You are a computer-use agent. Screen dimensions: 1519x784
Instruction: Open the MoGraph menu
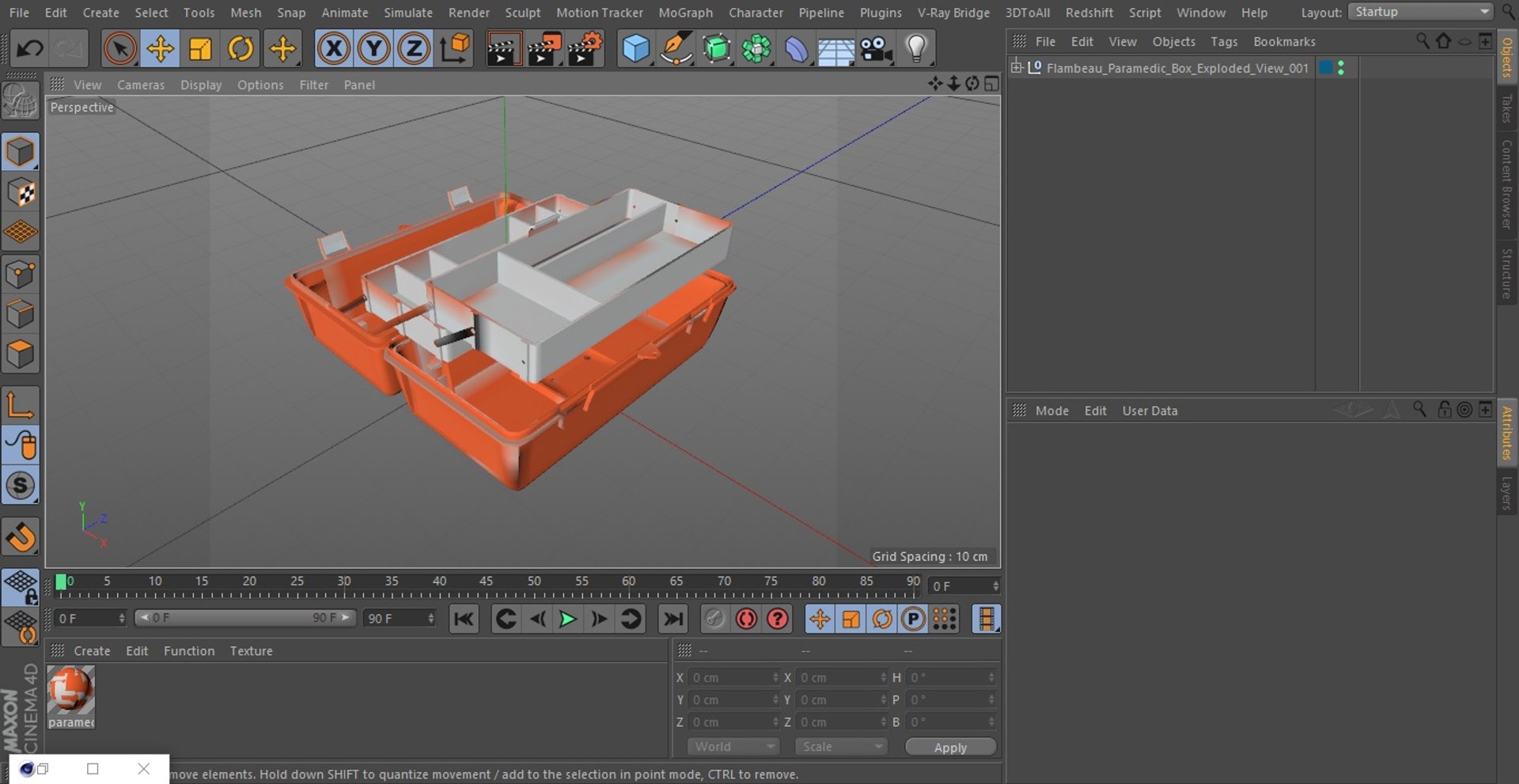pos(685,13)
